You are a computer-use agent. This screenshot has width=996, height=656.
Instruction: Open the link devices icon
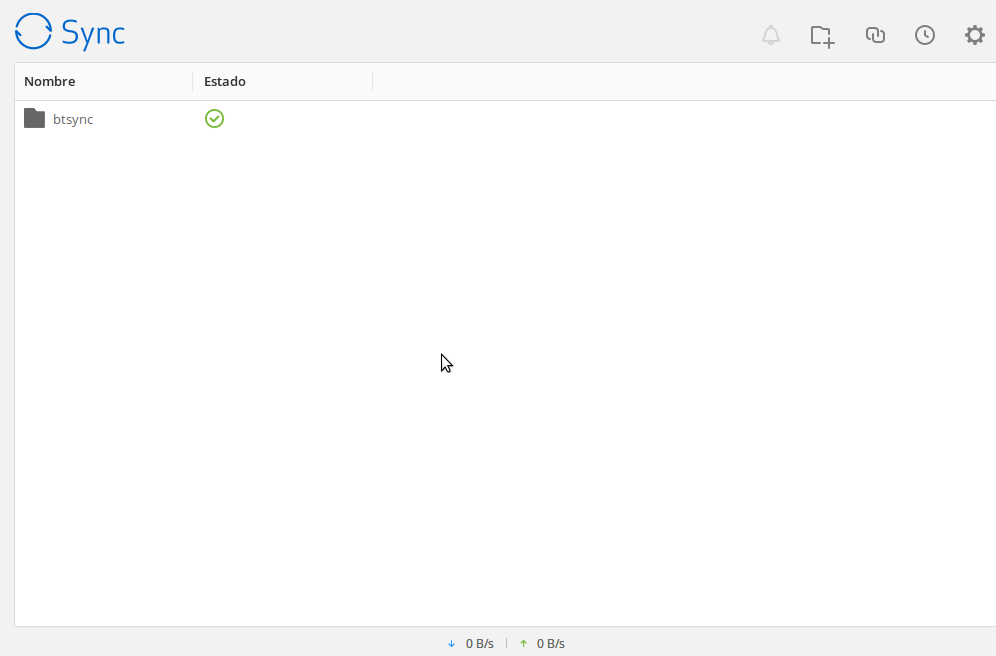(x=875, y=35)
